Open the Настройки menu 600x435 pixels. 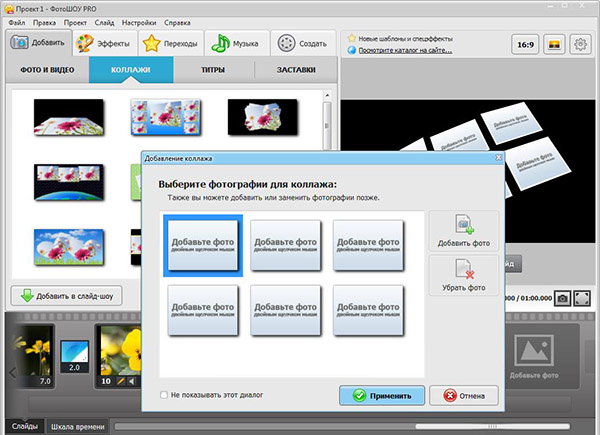(139, 23)
